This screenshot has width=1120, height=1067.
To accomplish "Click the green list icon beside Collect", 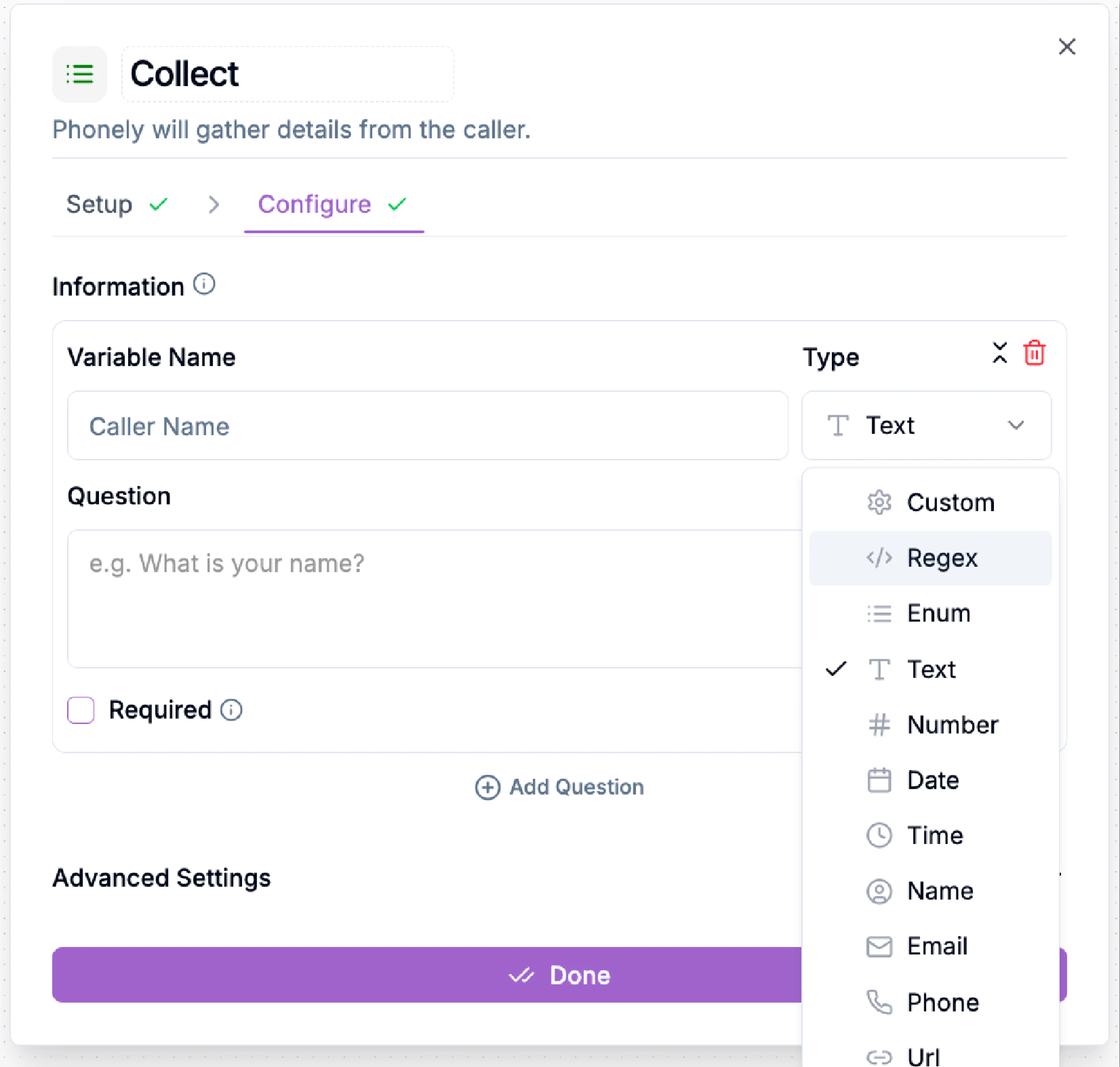I will (80, 75).
